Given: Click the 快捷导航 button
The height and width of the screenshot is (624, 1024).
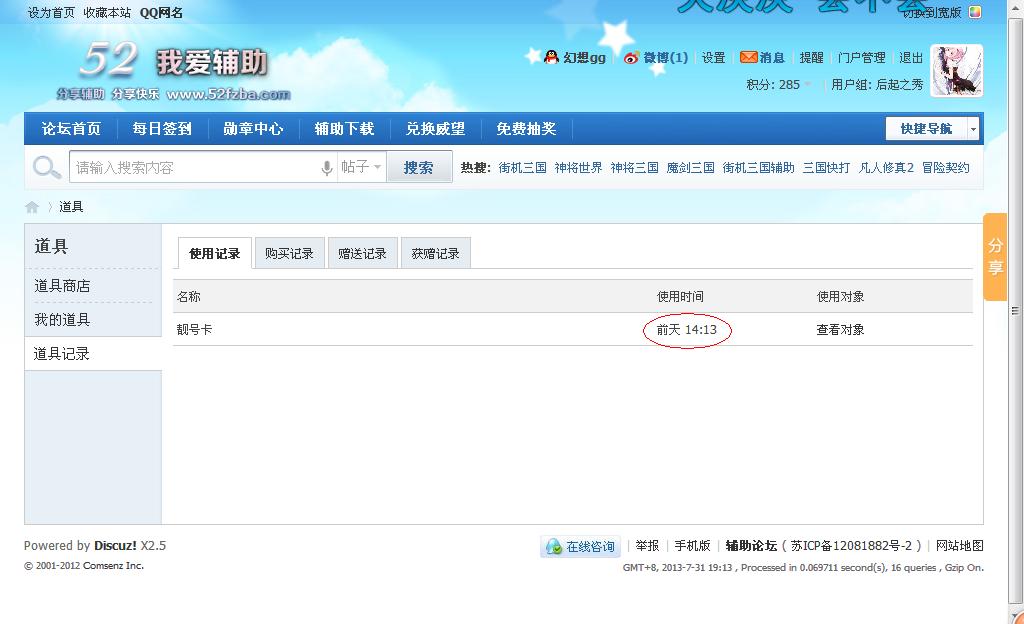Looking at the screenshot, I should click(926, 129).
